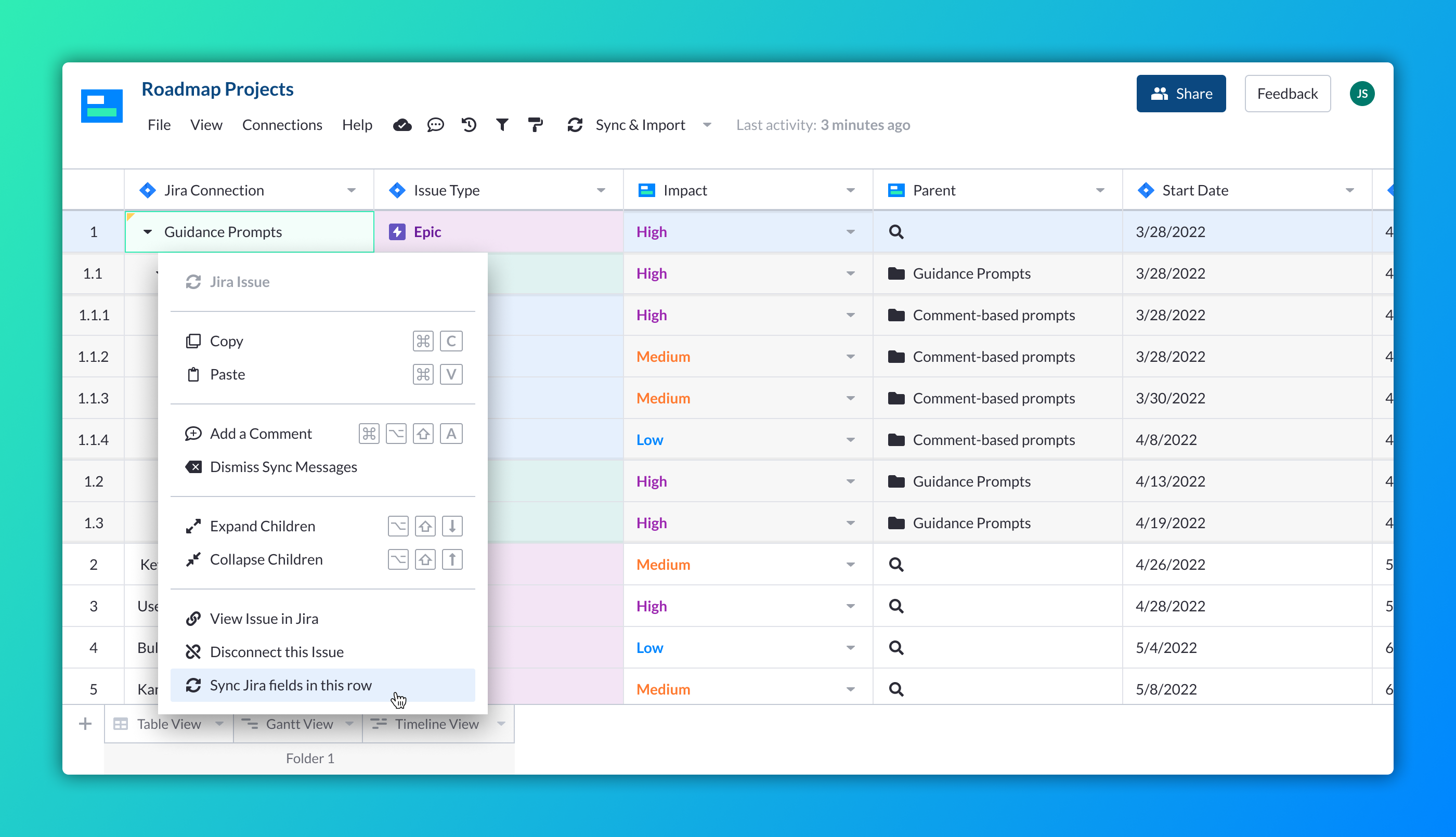Select the format painter icon in the toolbar
The image size is (1456, 837).
click(535, 125)
